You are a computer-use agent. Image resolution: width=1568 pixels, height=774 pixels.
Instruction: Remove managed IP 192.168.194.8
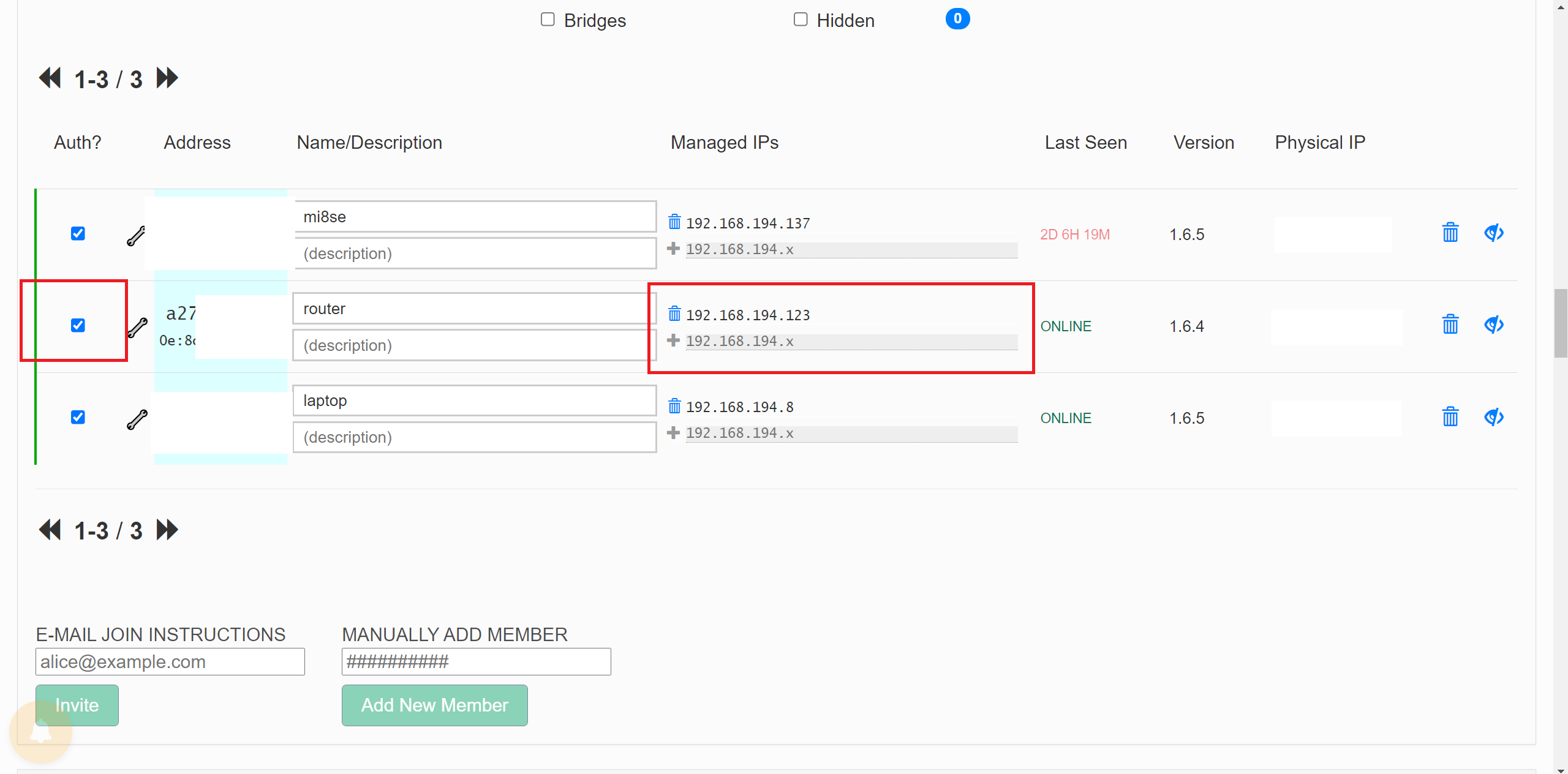(674, 406)
